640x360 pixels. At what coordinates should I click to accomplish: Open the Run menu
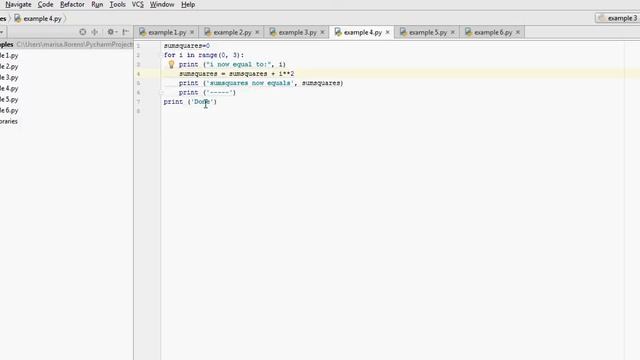coord(97,4)
